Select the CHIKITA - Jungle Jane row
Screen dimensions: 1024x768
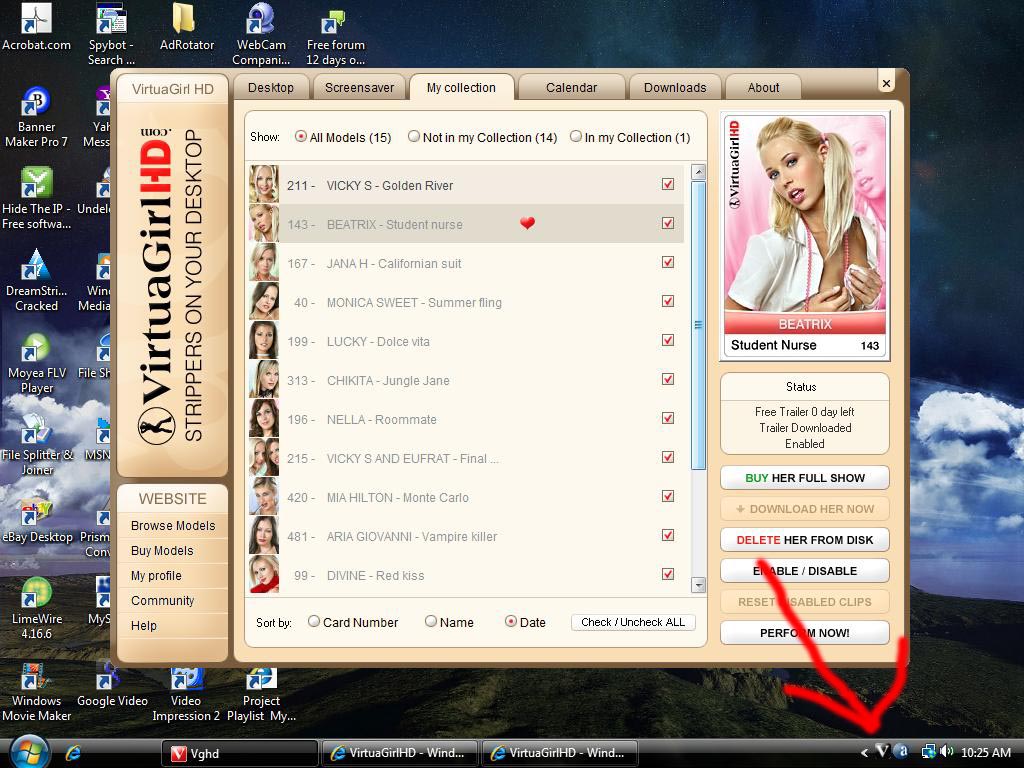pyautogui.click(x=465, y=380)
